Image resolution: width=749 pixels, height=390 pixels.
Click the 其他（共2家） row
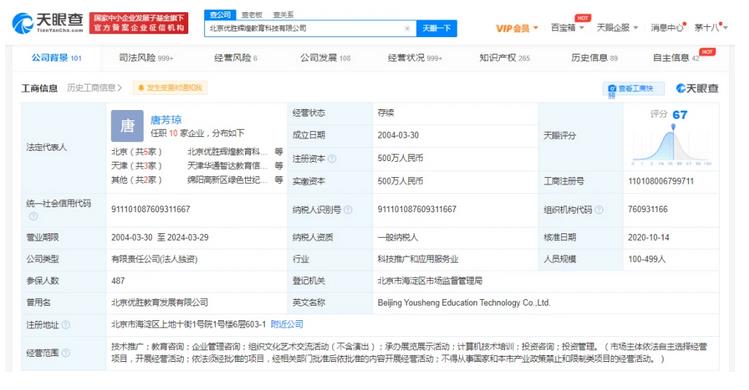pyautogui.click(x=137, y=180)
